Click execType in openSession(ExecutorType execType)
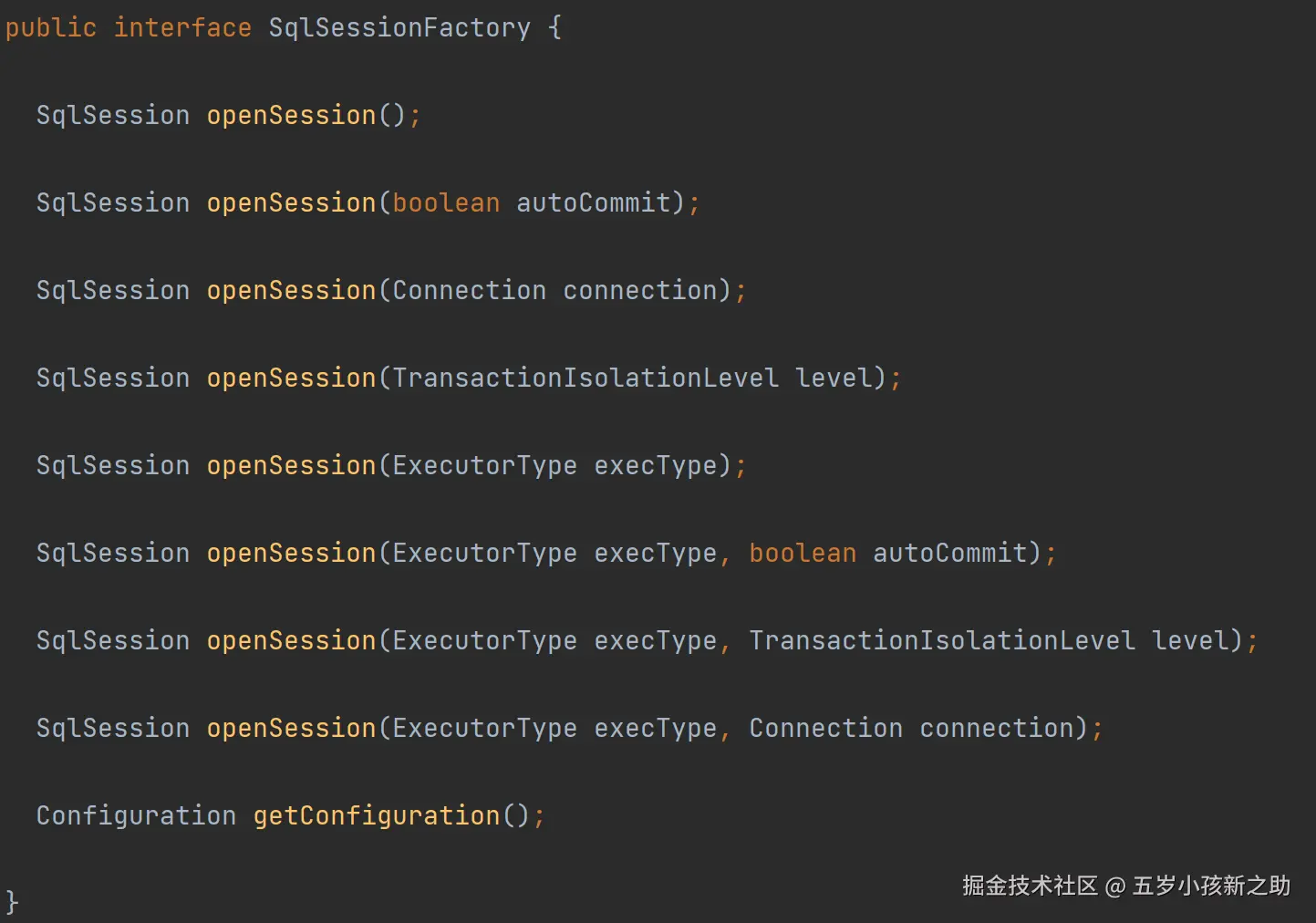1316x923 pixels. pos(655,465)
